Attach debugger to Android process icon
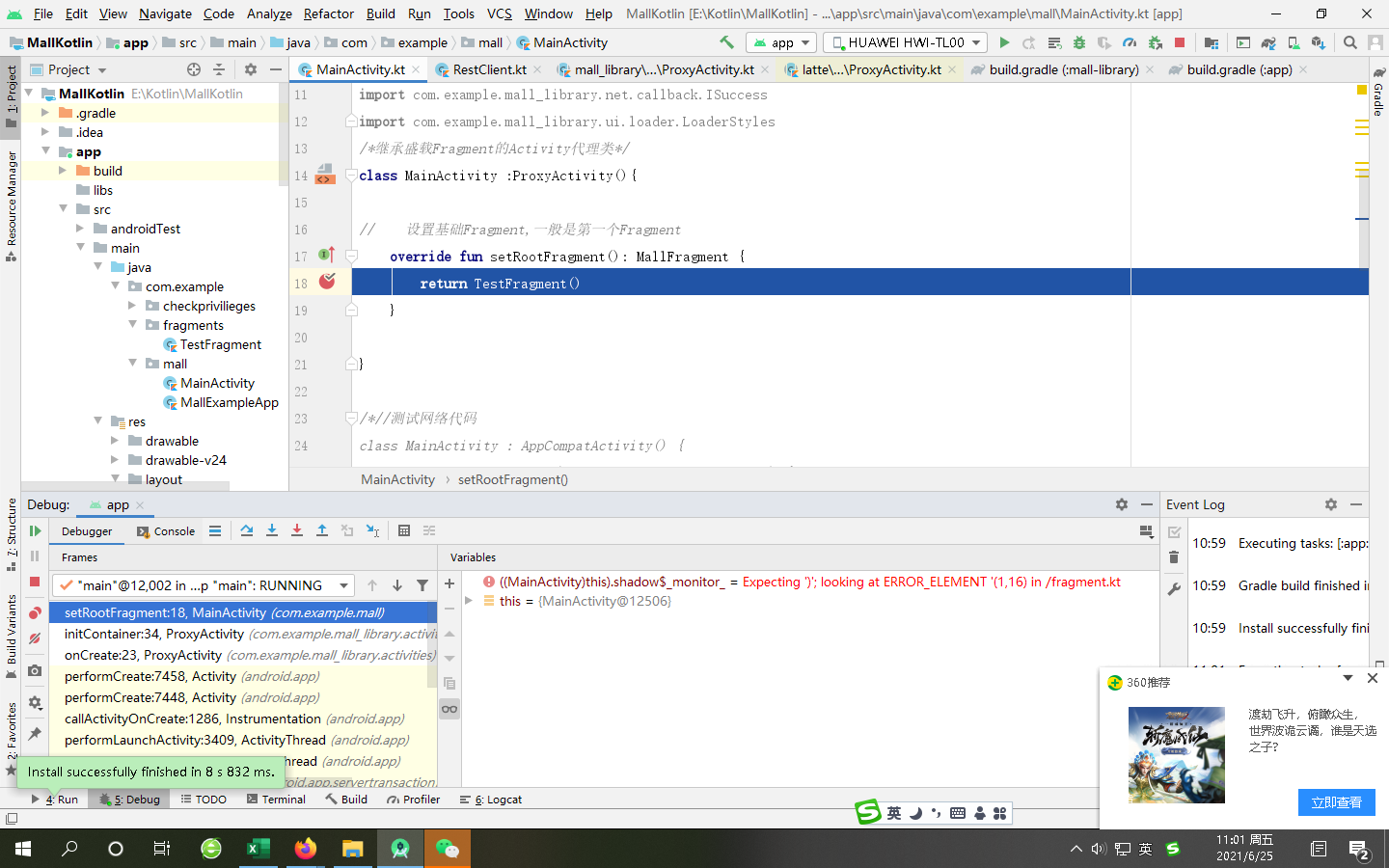Screen dimensions: 1389x868 point(1155,42)
